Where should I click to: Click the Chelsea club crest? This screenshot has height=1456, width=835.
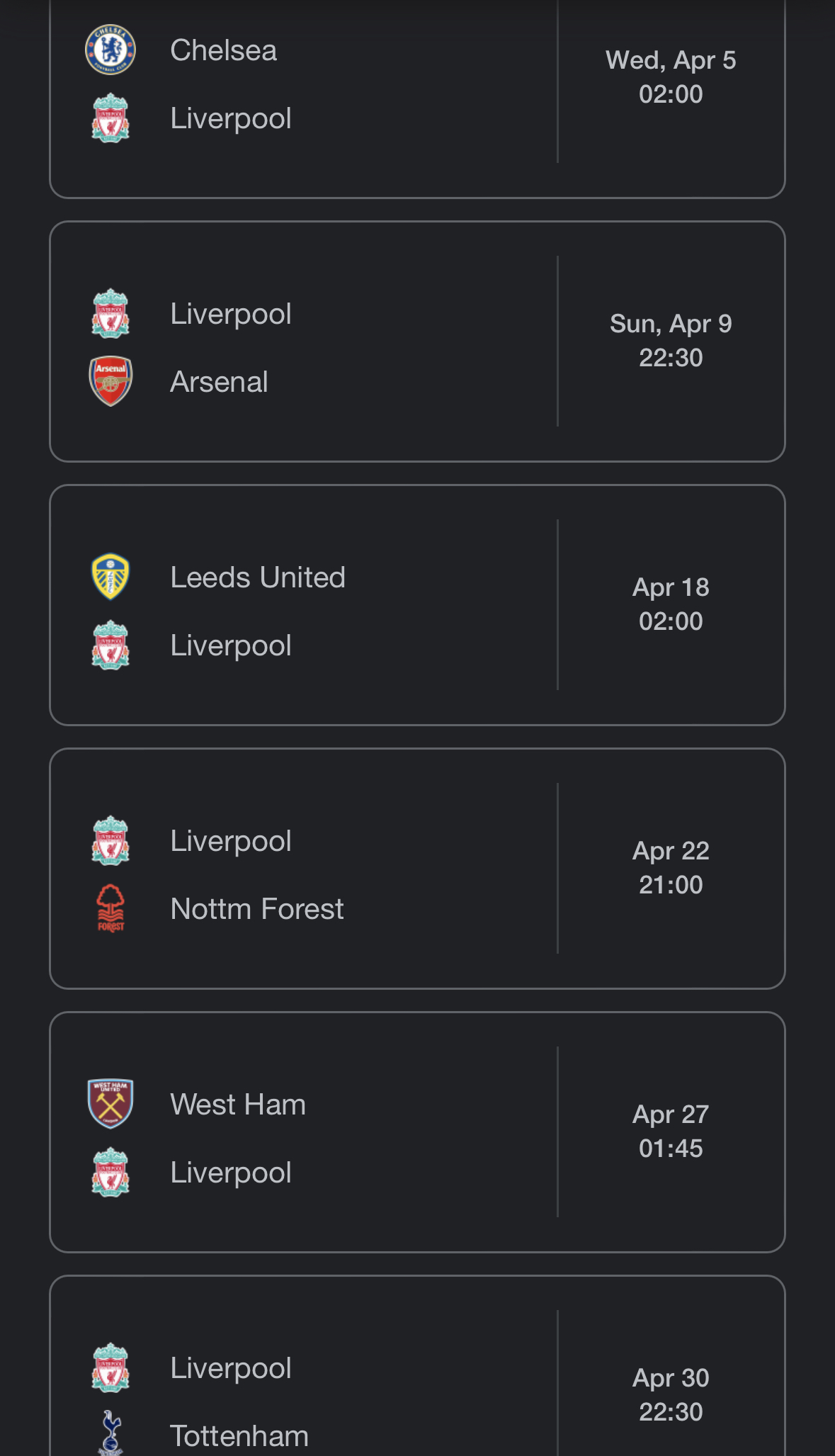click(110, 50)
